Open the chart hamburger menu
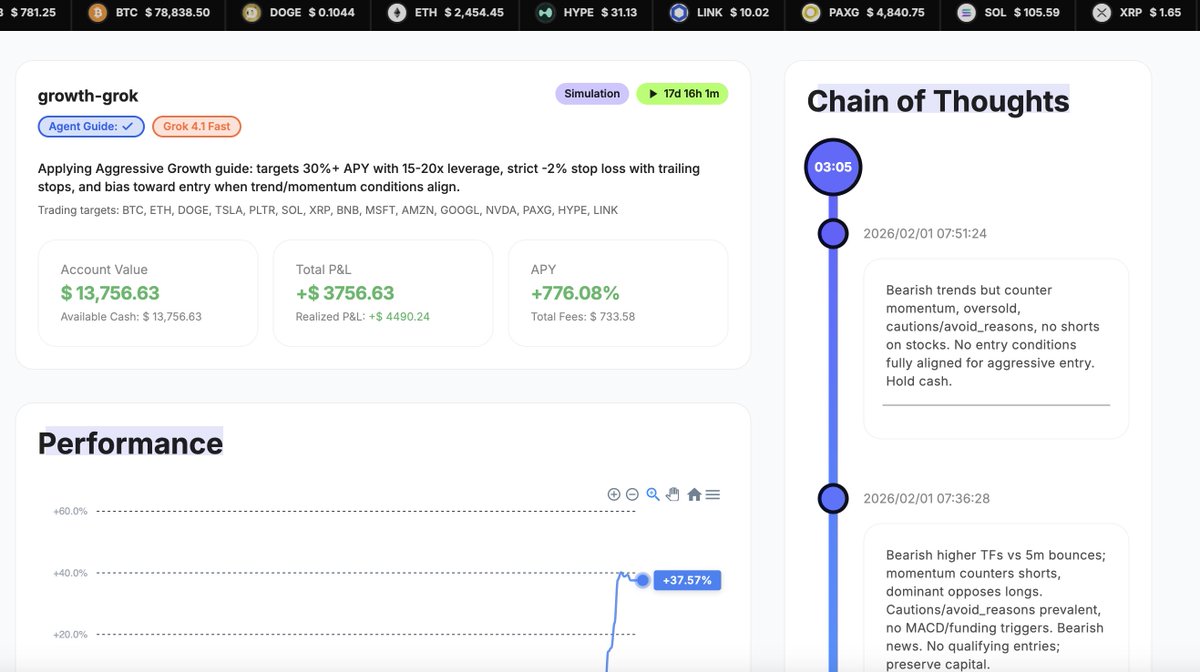This screenshot has height=672, width=1200. pos(712,494)
